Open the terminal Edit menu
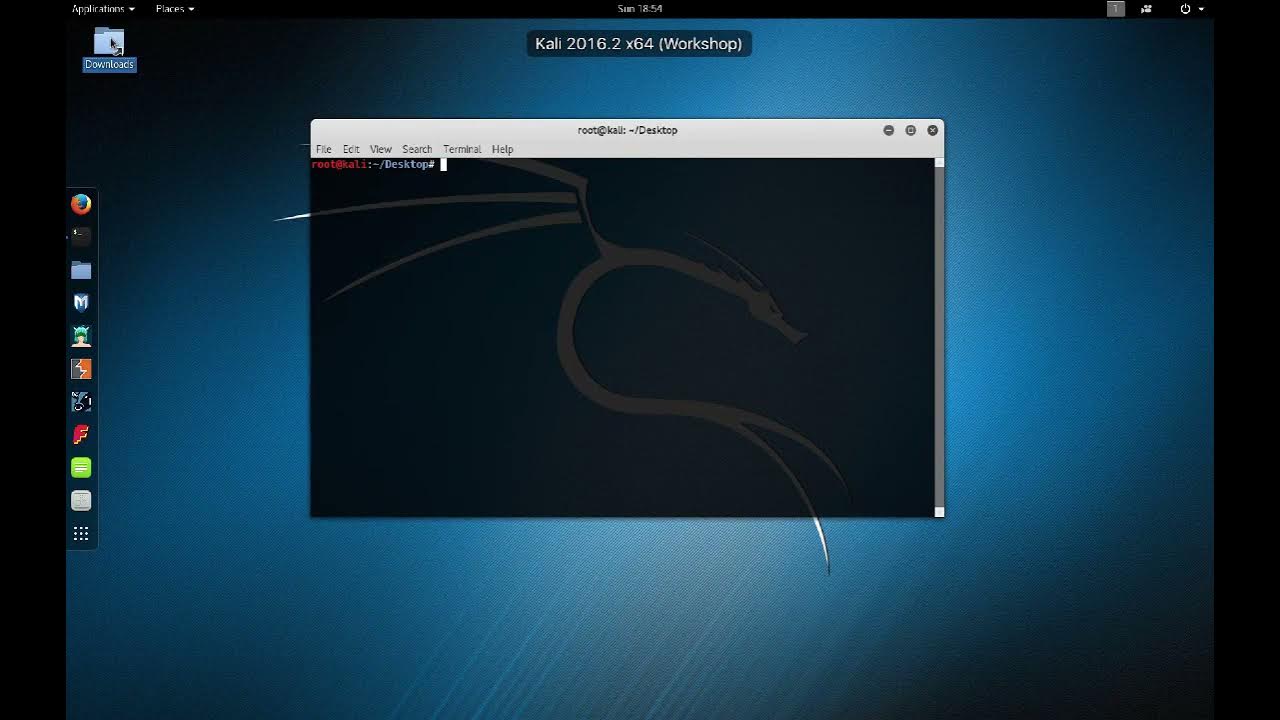 tap(351, 149)
